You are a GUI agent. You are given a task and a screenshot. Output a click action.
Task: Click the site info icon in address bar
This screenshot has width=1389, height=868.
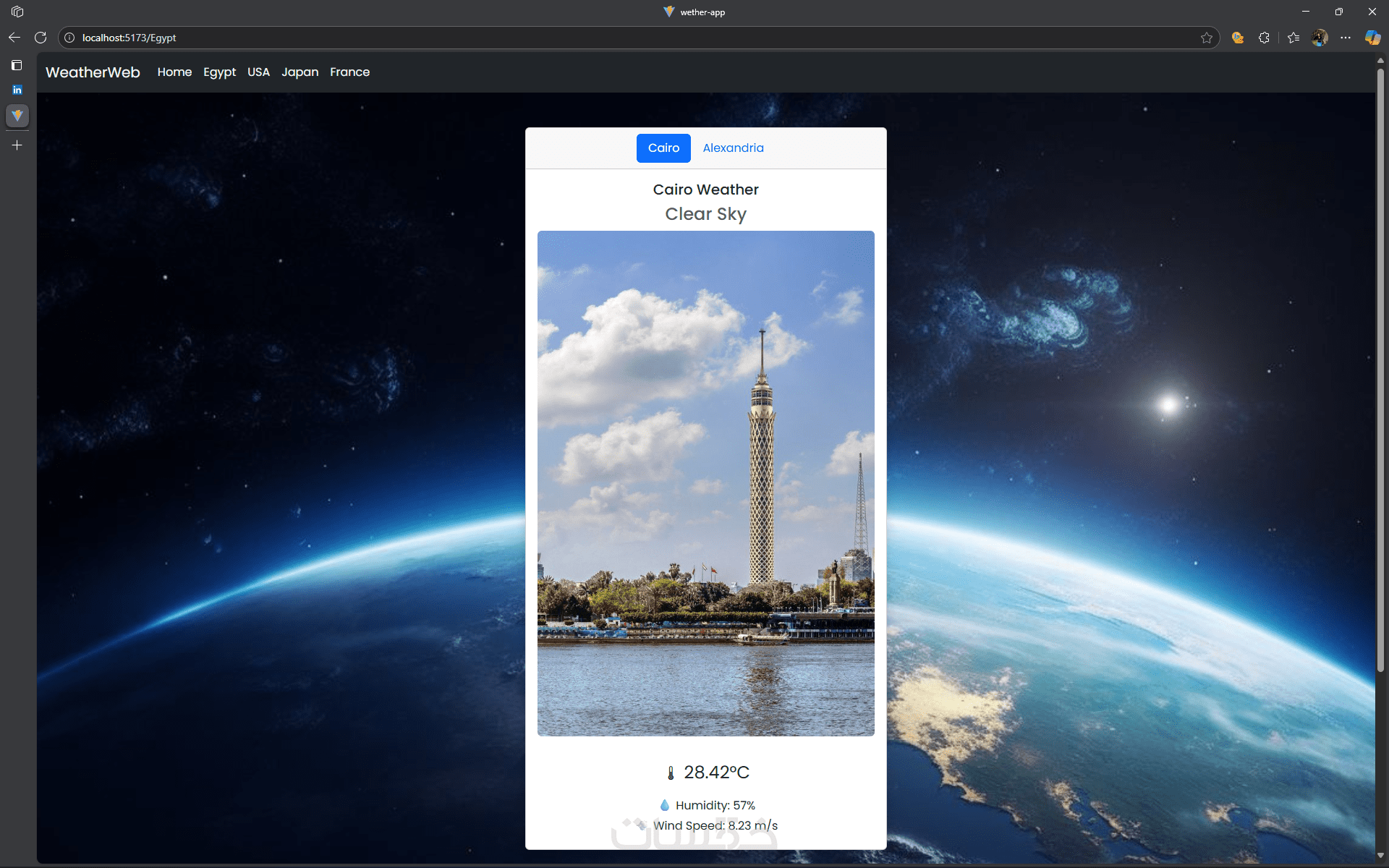(69, 38)
